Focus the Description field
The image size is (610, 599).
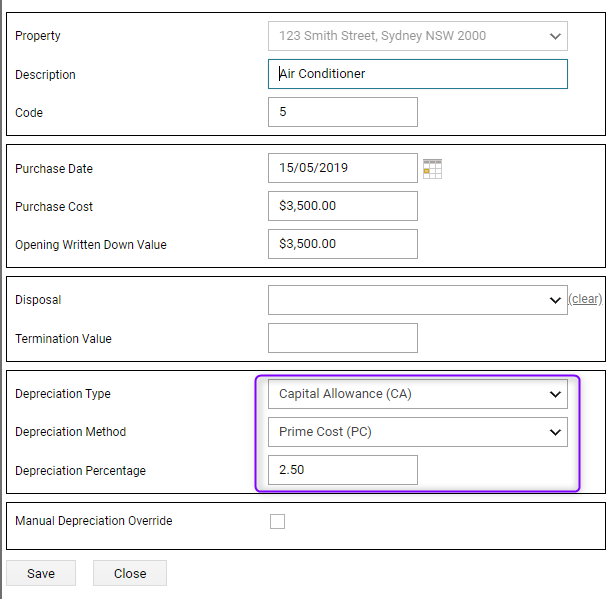(418, 74)
